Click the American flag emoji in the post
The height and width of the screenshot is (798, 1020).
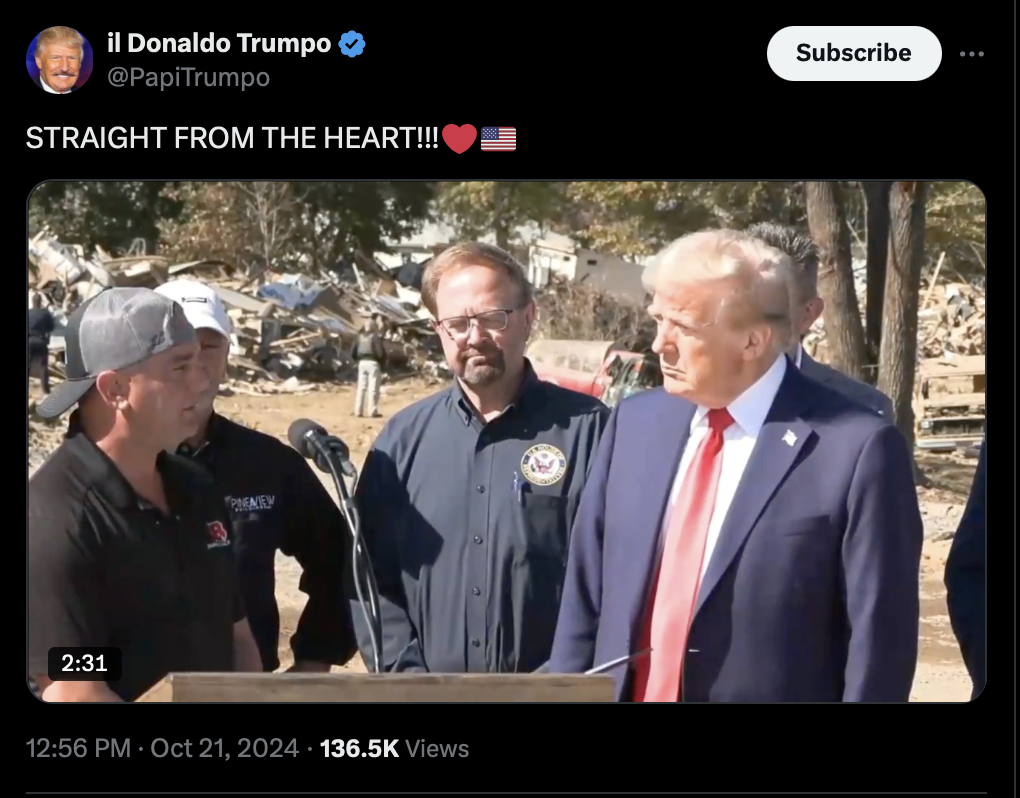(x=498, y=139)
